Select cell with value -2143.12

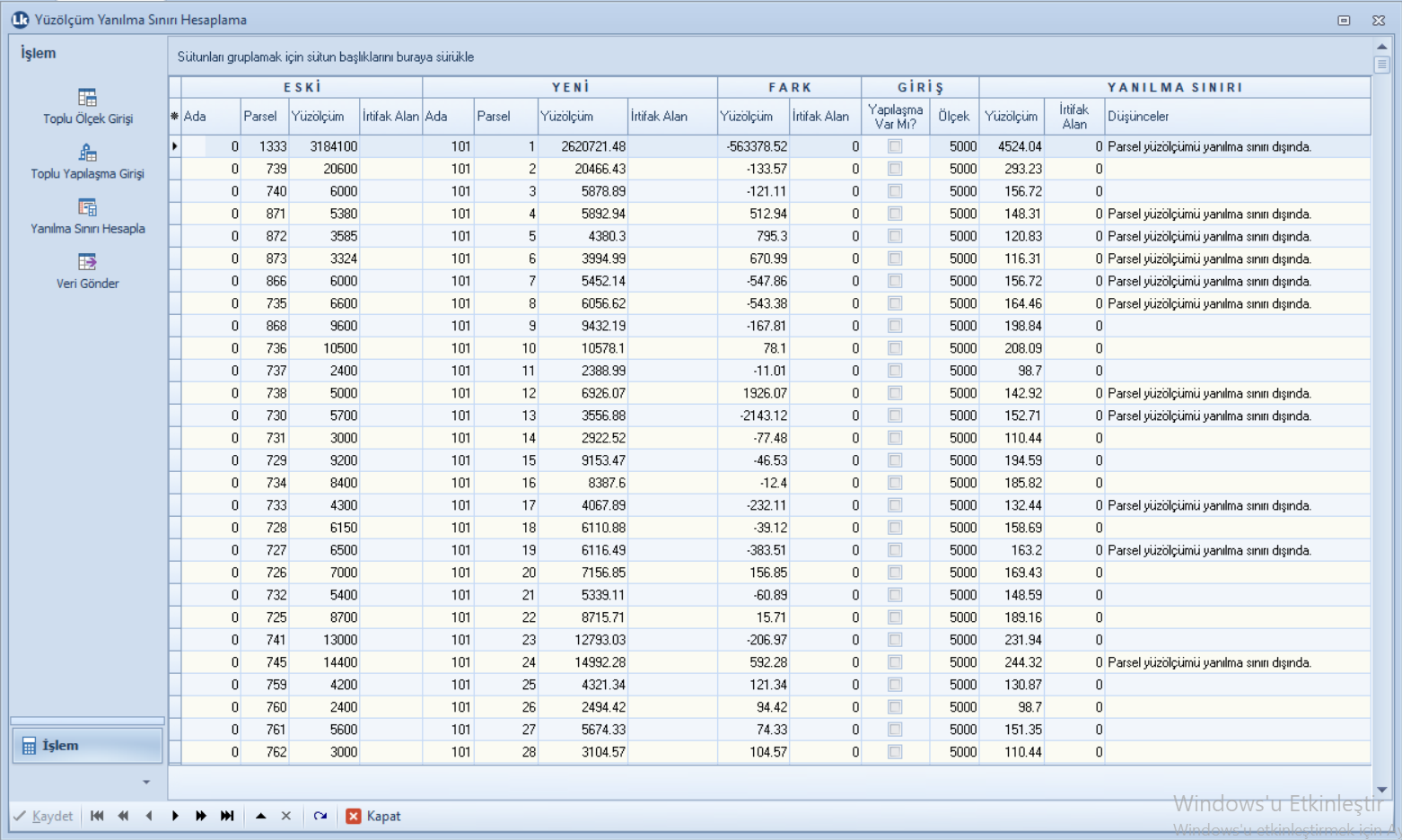click(754, 416)
